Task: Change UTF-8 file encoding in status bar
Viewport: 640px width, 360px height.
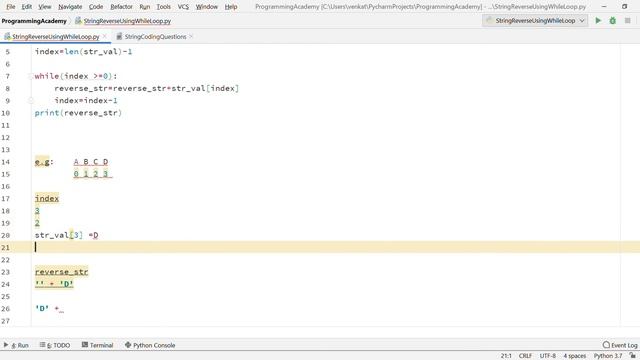Action: 548,356
